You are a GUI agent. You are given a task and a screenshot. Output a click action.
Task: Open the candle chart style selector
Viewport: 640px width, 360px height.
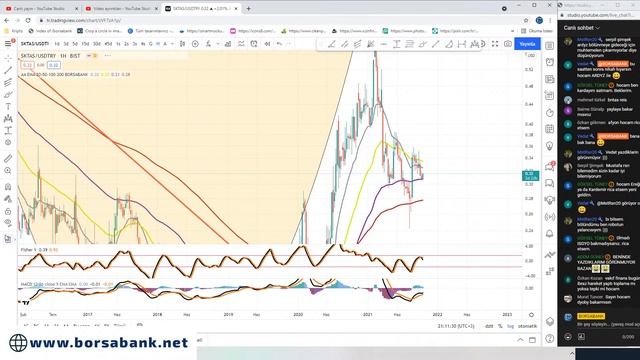[182, 44]
